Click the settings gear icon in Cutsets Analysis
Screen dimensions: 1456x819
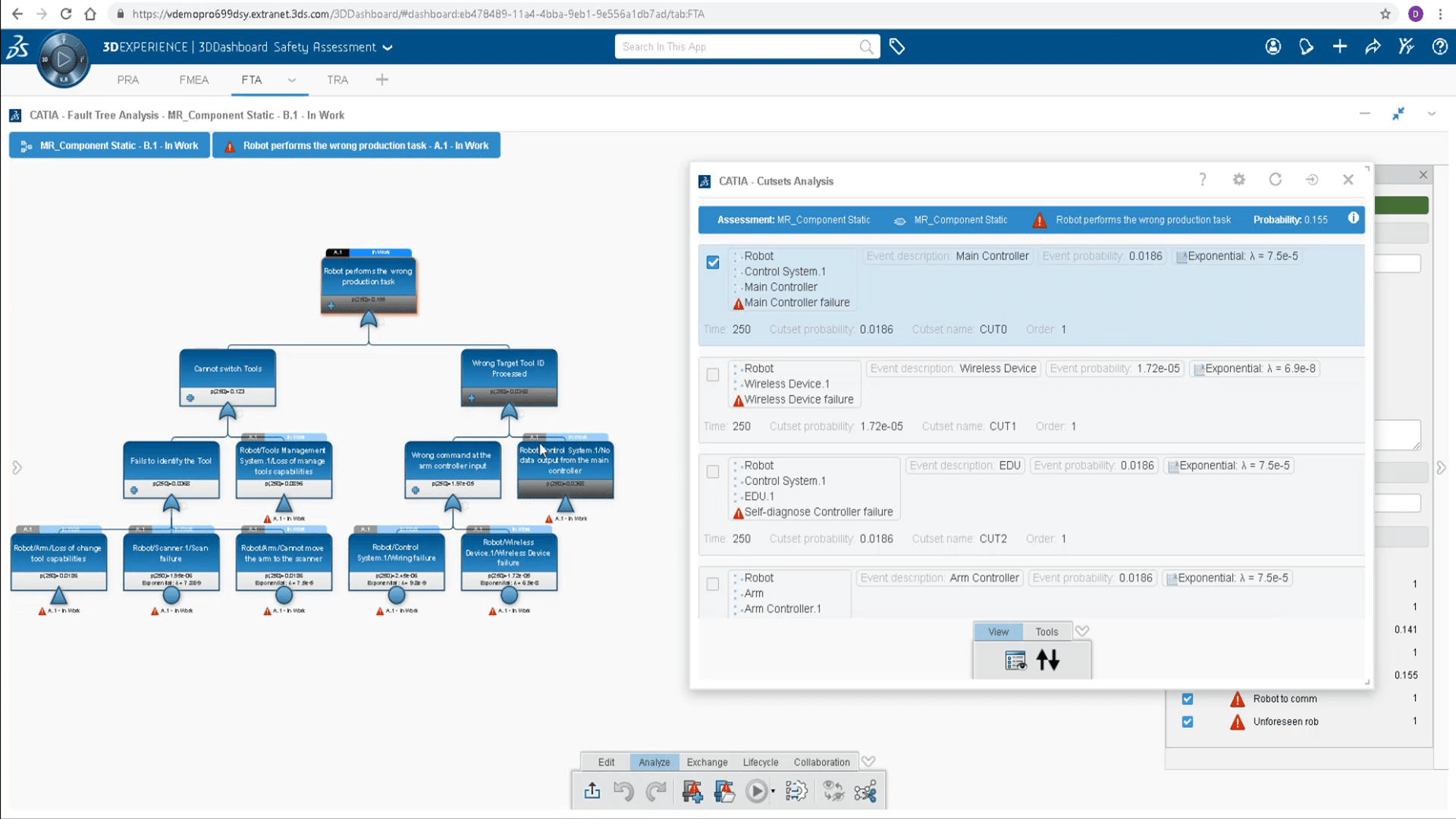(x=1239, y=179)
